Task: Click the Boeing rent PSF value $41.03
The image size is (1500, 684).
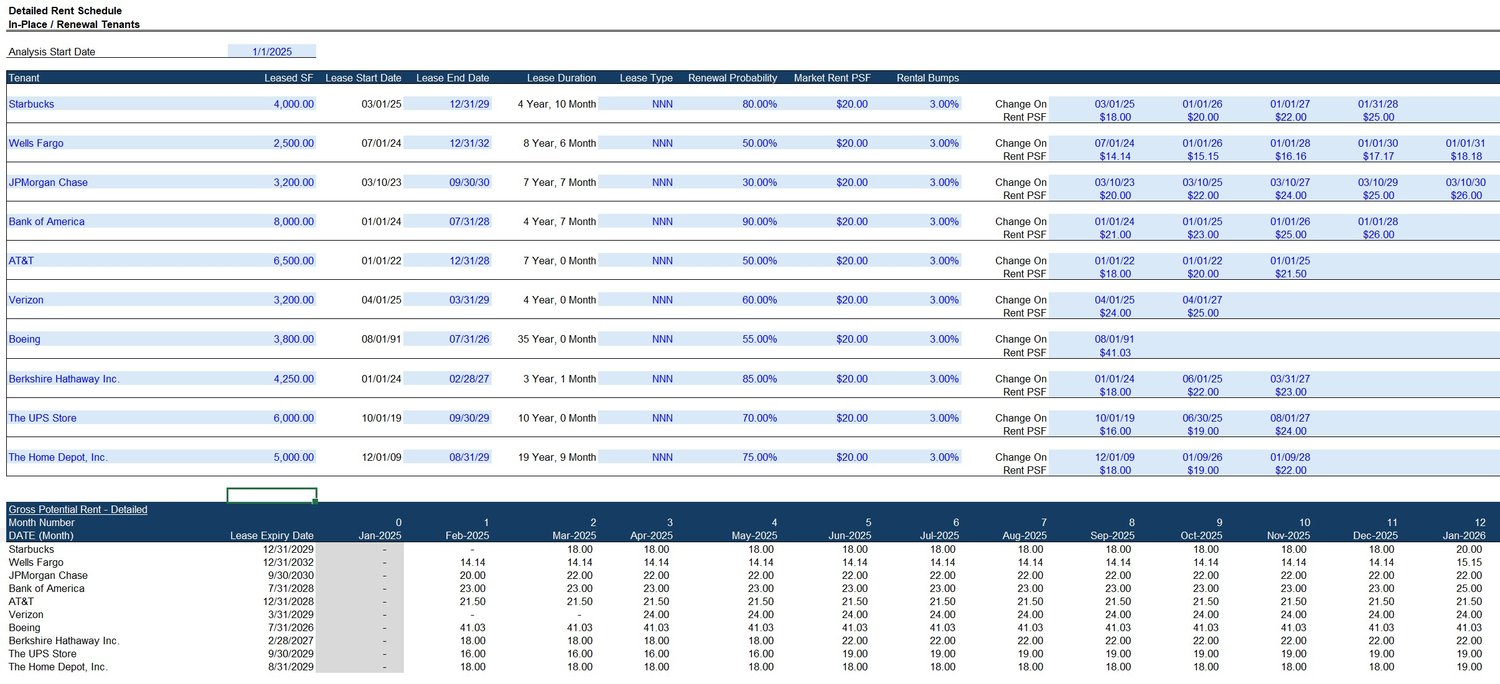Action: click(x=1115, y=352)
